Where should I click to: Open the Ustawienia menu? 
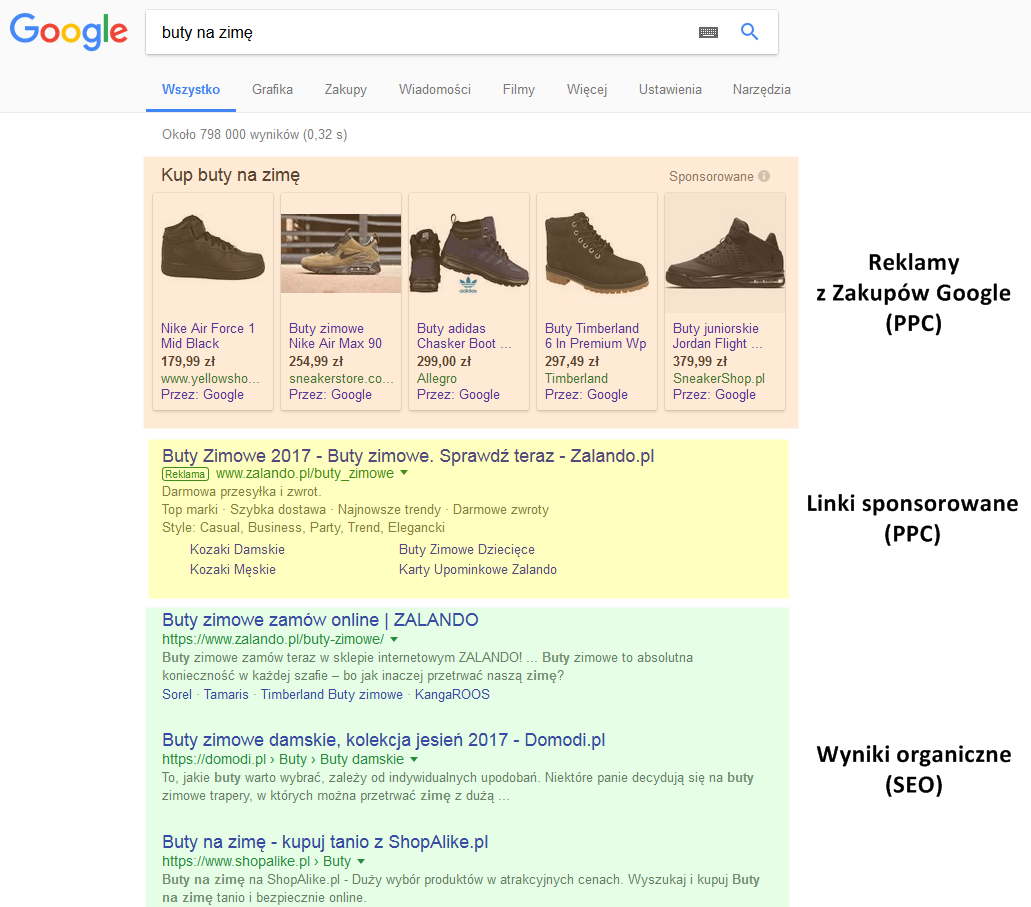pyautogui.click(x=670, y=89)
